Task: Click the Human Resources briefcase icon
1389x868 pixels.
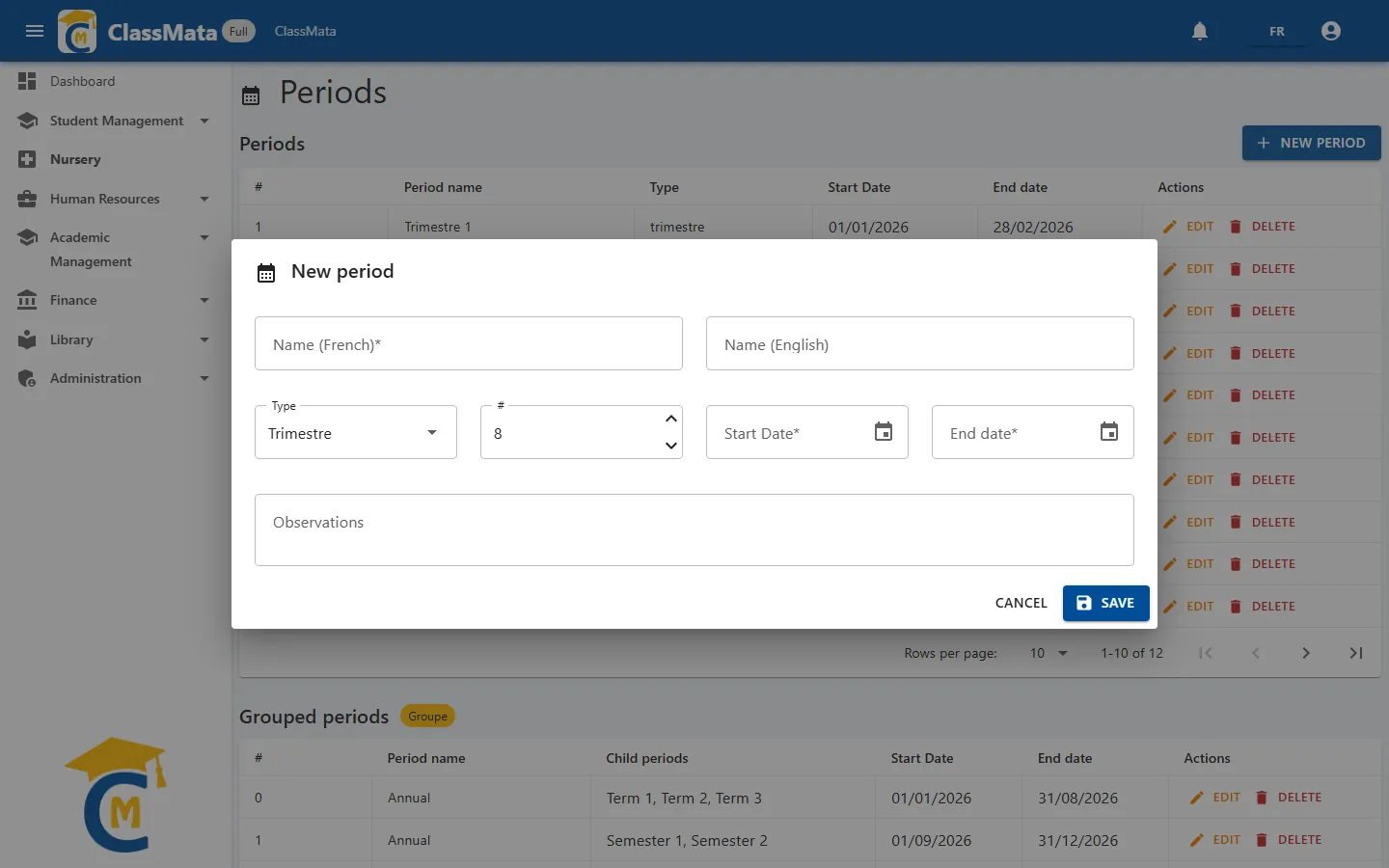Action: 27,199
